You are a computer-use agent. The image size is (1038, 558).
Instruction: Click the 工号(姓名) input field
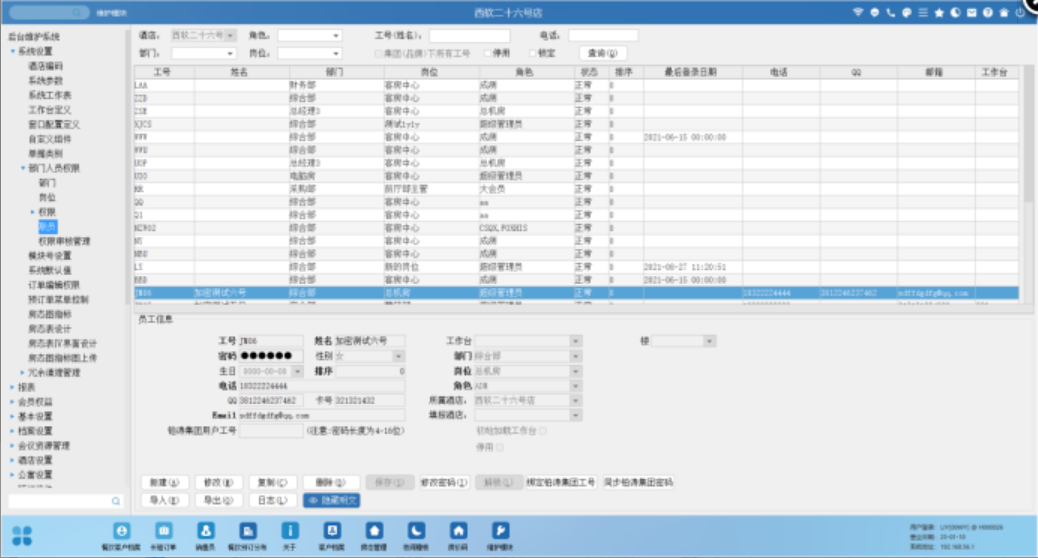point(469,35)
